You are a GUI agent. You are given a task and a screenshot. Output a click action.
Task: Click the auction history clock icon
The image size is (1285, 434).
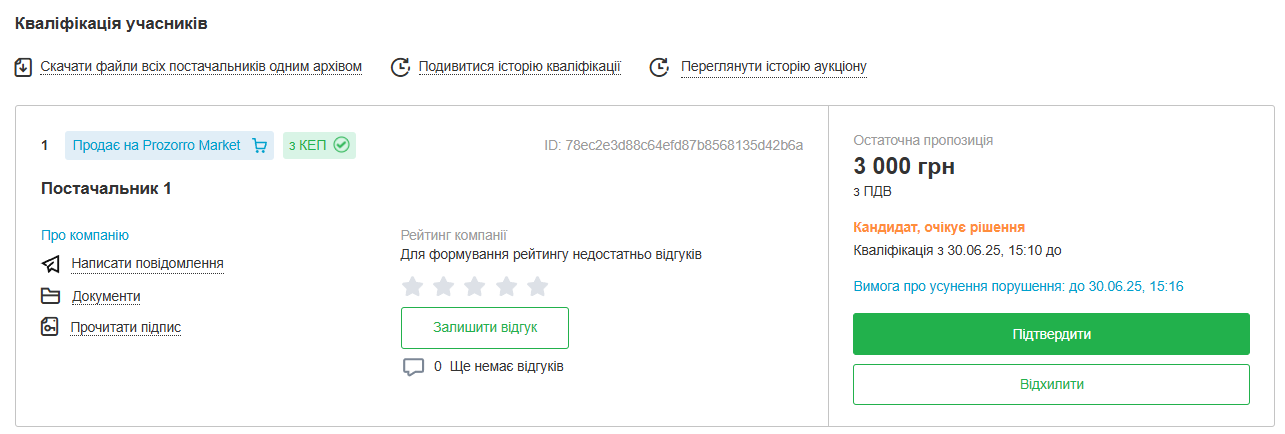659,67
